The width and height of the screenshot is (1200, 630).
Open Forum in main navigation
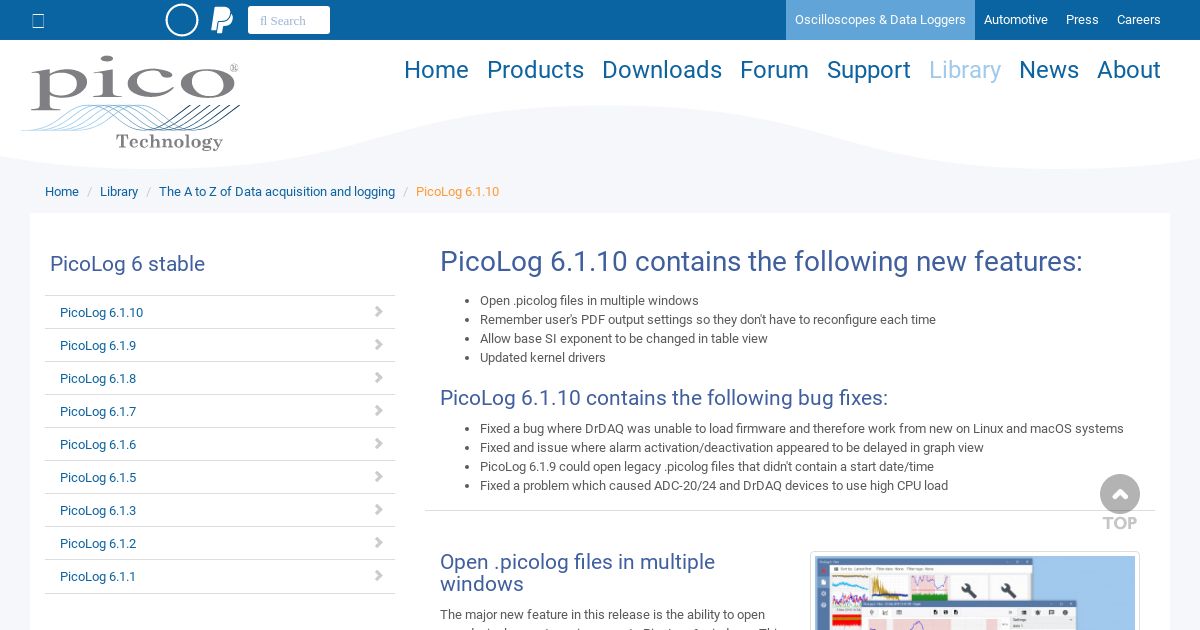(x=774, y=70)
